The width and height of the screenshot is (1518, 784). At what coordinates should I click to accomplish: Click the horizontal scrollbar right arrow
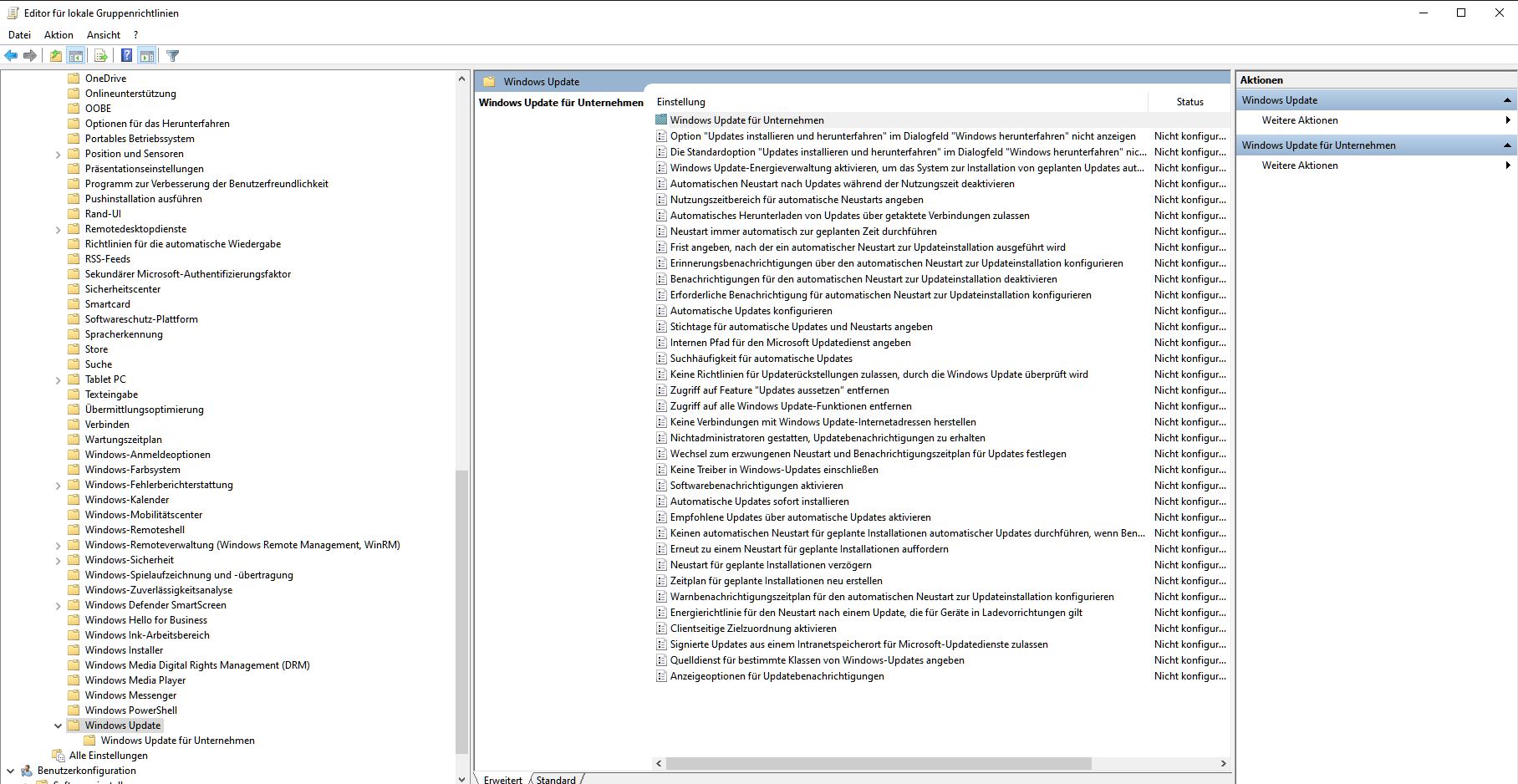(1223, 764)
